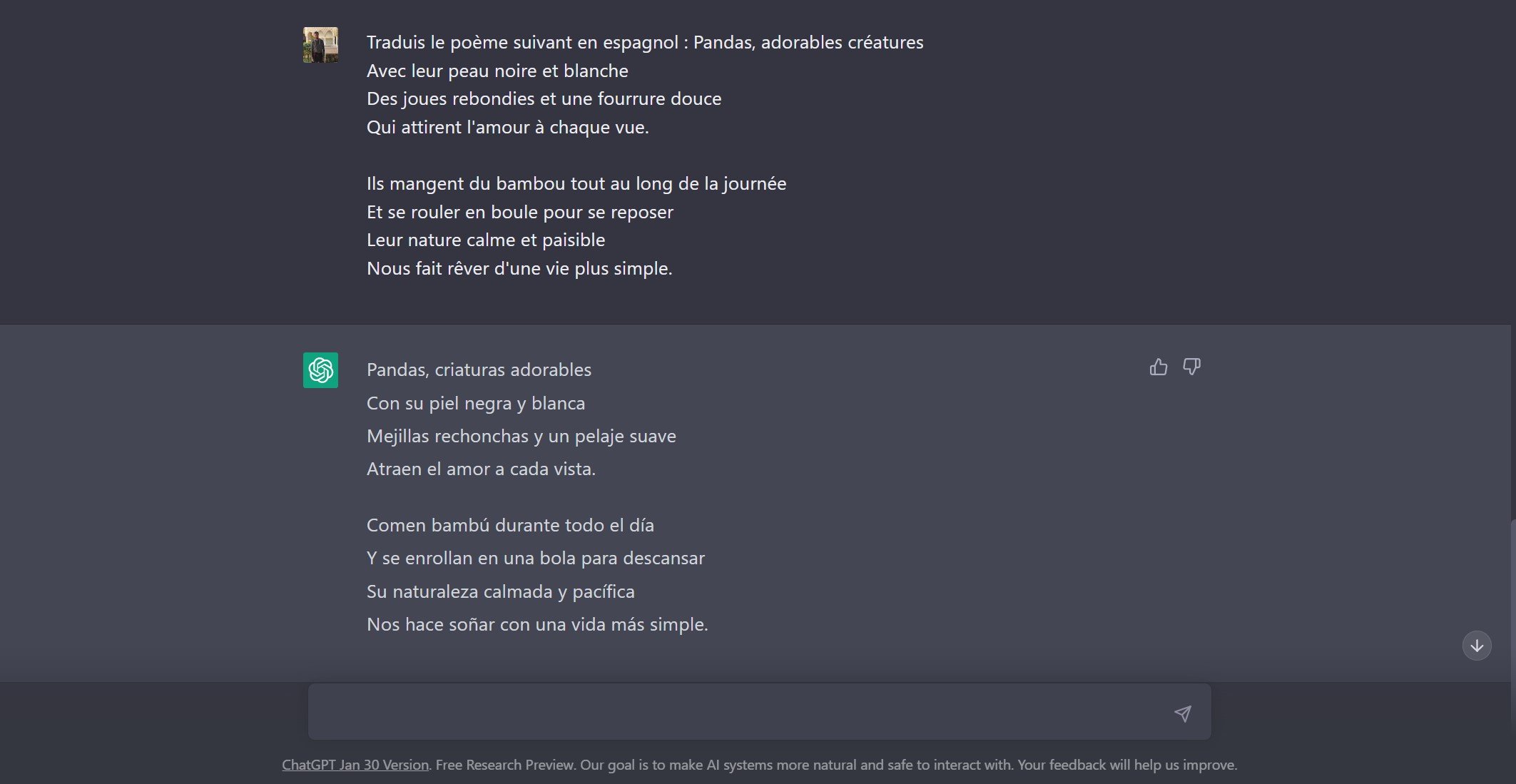Click the line "Nos hace soñar con una vida"
Image resolution: width=1516 pixels, height=784 pixels.
pyautogui.click(x=536, y=624)
